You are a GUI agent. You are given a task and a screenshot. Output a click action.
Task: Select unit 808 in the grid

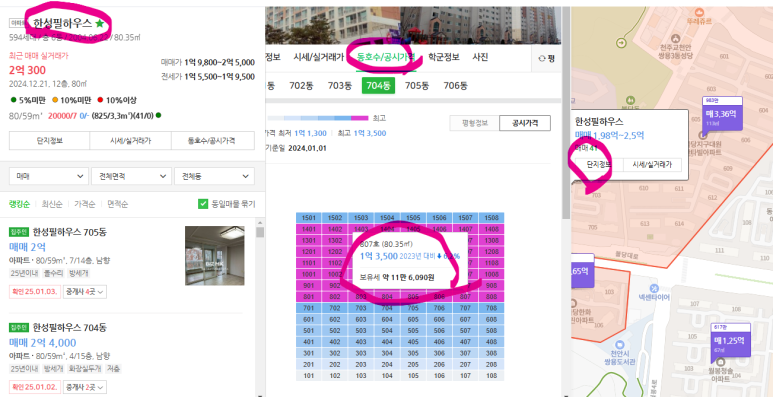coord(491,297)
